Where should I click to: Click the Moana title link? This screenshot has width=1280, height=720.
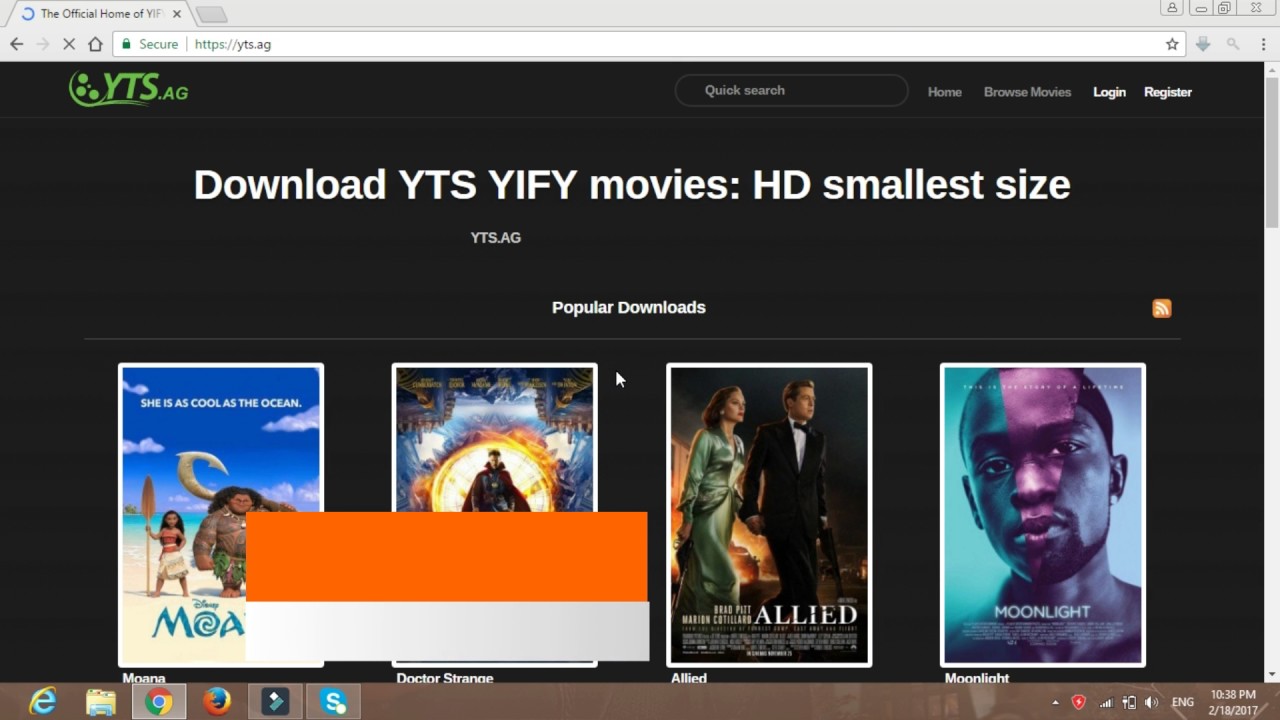[144, 678]
